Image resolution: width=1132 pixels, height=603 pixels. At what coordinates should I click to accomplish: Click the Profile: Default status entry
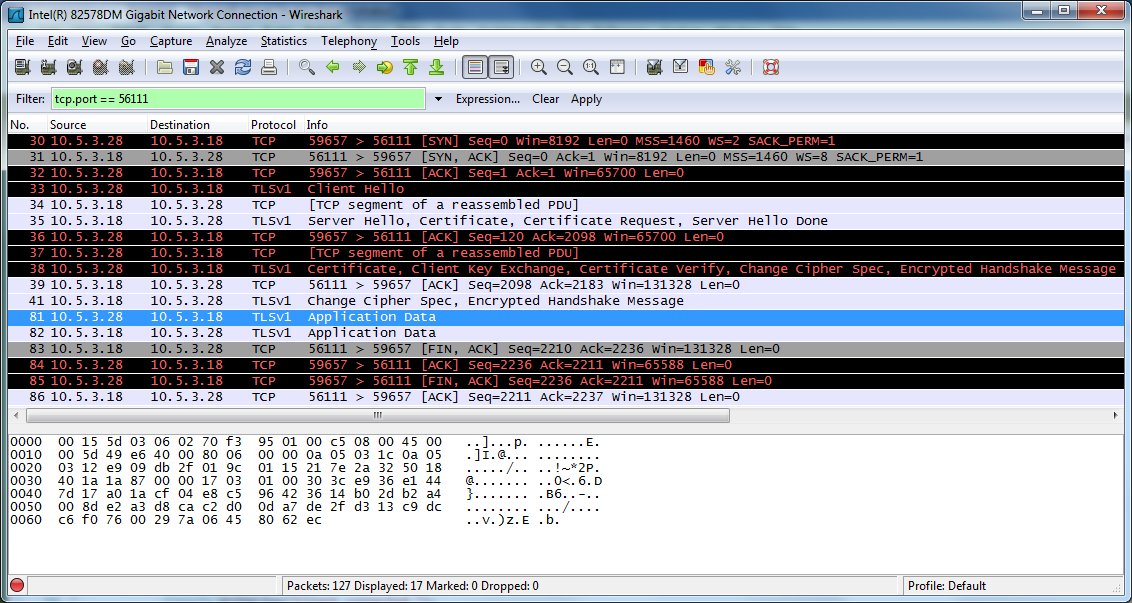pyautogui.click(x=946, y=586)
